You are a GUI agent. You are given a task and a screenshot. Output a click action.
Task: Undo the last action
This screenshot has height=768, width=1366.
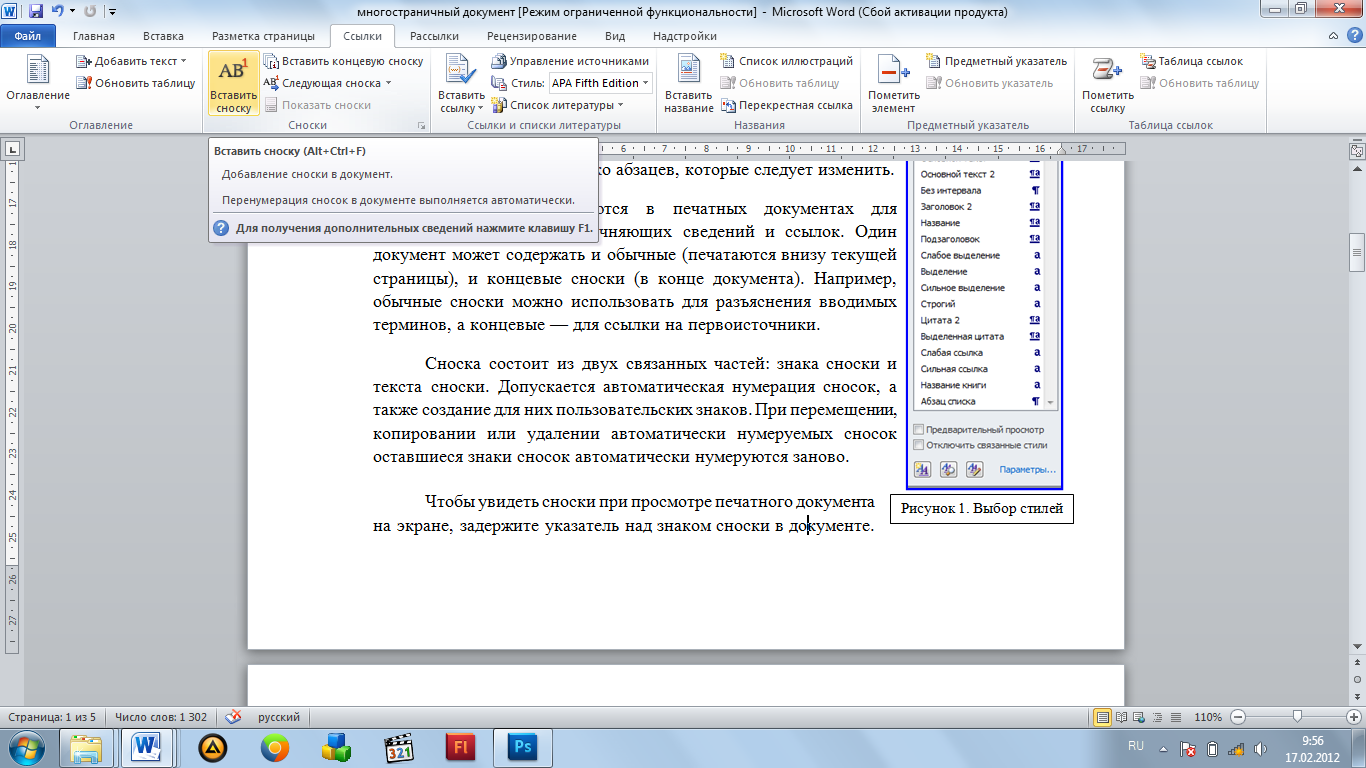tap(58, 12)
